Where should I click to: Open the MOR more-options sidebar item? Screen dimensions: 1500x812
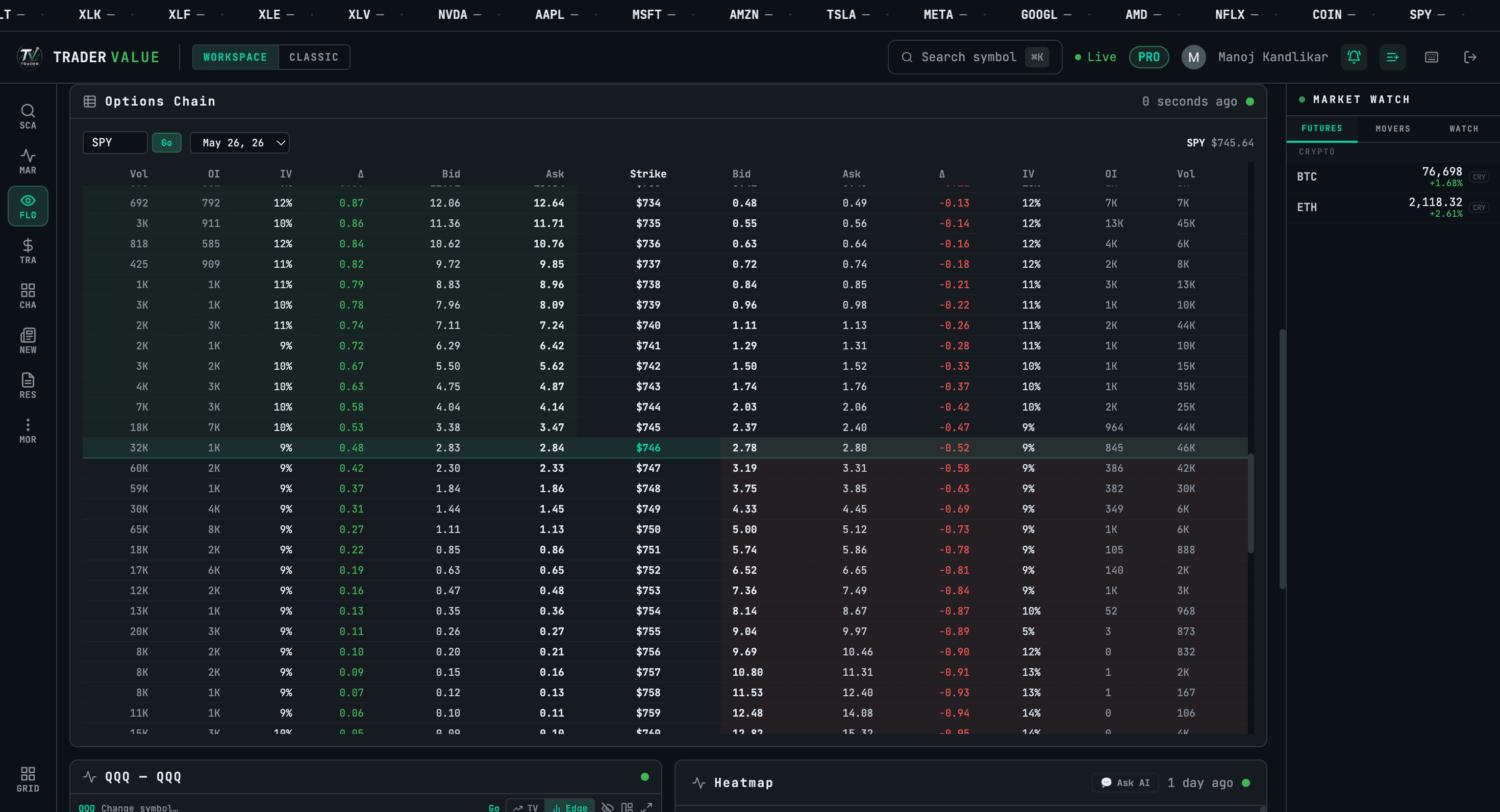pyautogui.click(x=28, y=430)
